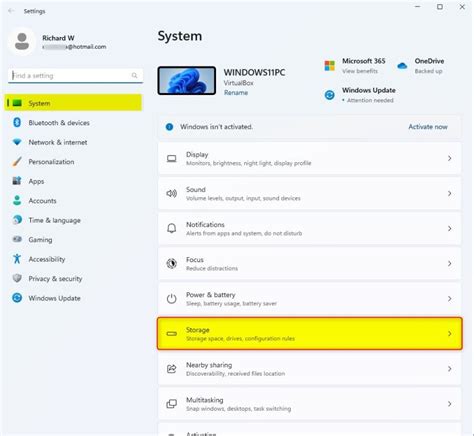474x436 pixels.
Task: Expand the Notifications row chevron
Action: (x=450, y=228)
